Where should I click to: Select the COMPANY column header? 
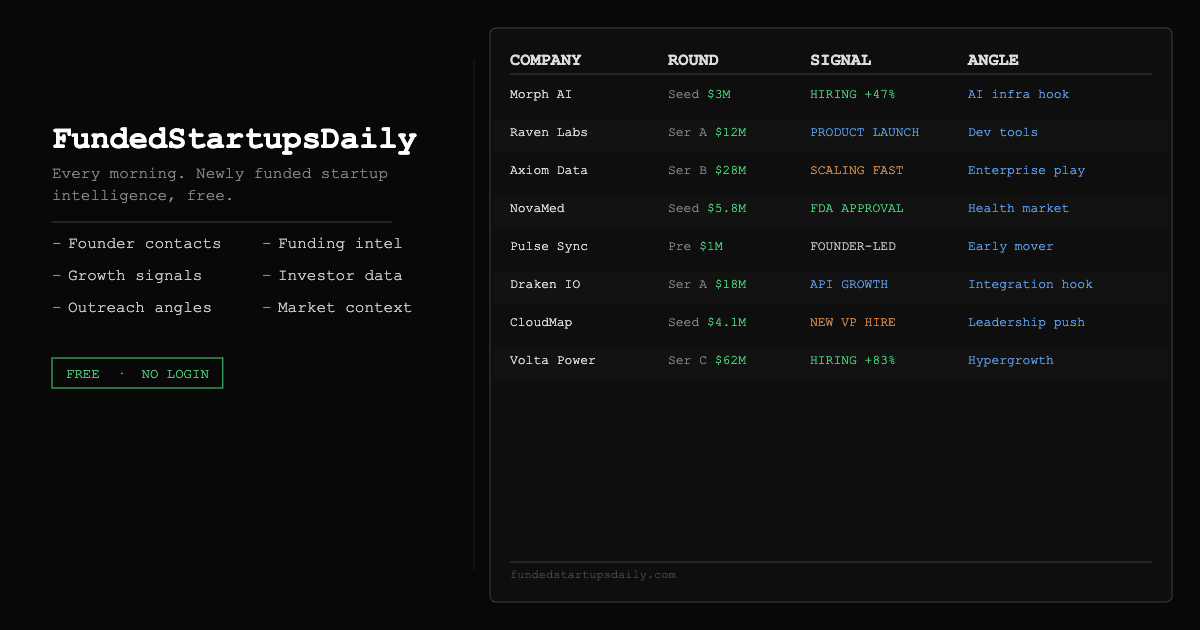pyautogui.click(x=545, y=60)
